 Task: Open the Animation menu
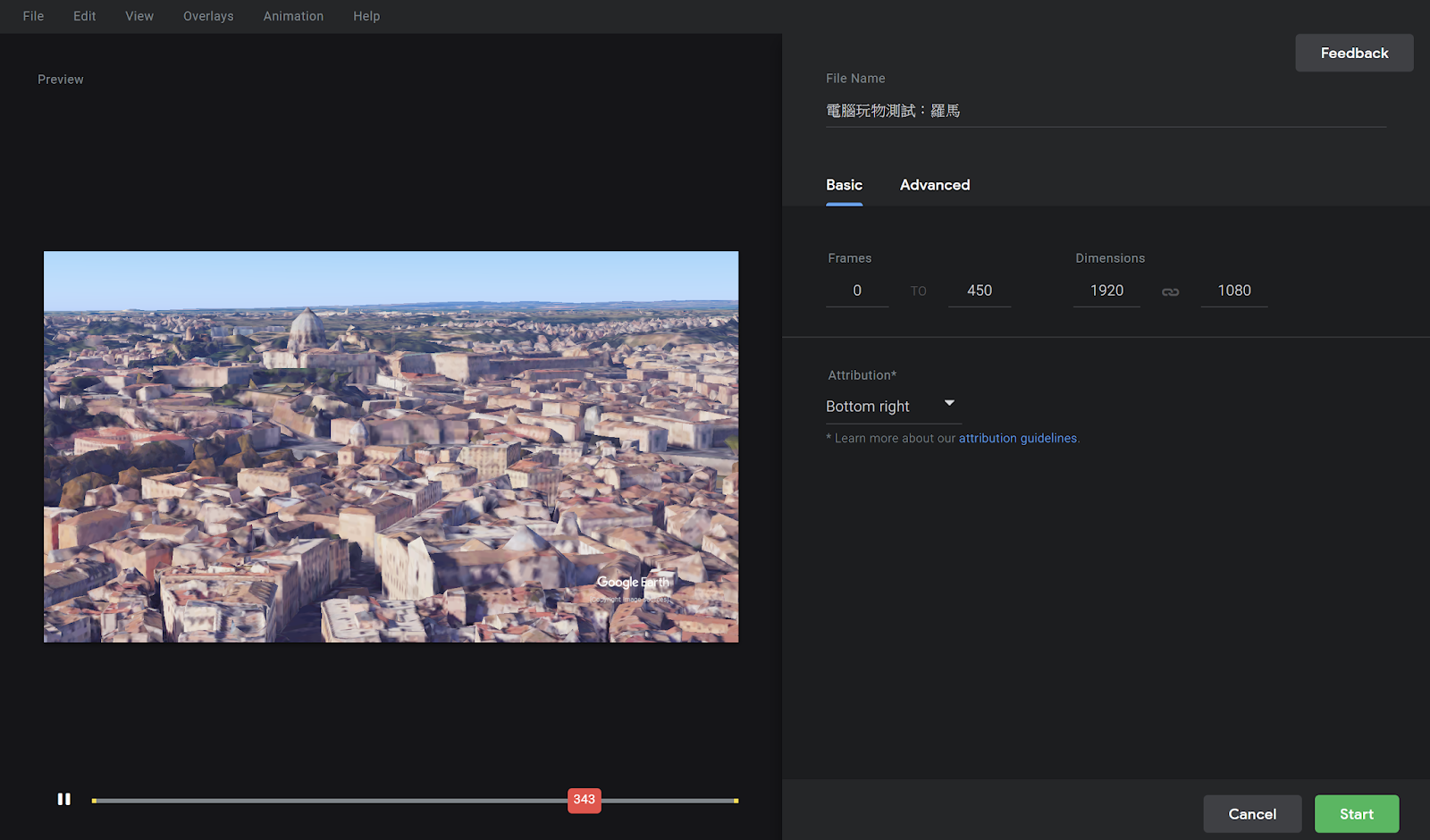pyautogui.click(x=293, y=15)
